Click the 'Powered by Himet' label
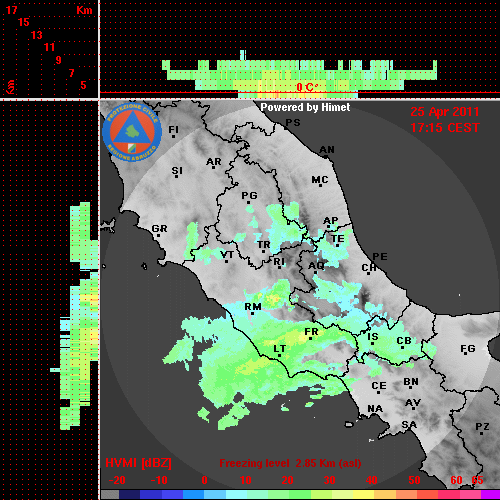500x500 pixels. pos(305,107)
